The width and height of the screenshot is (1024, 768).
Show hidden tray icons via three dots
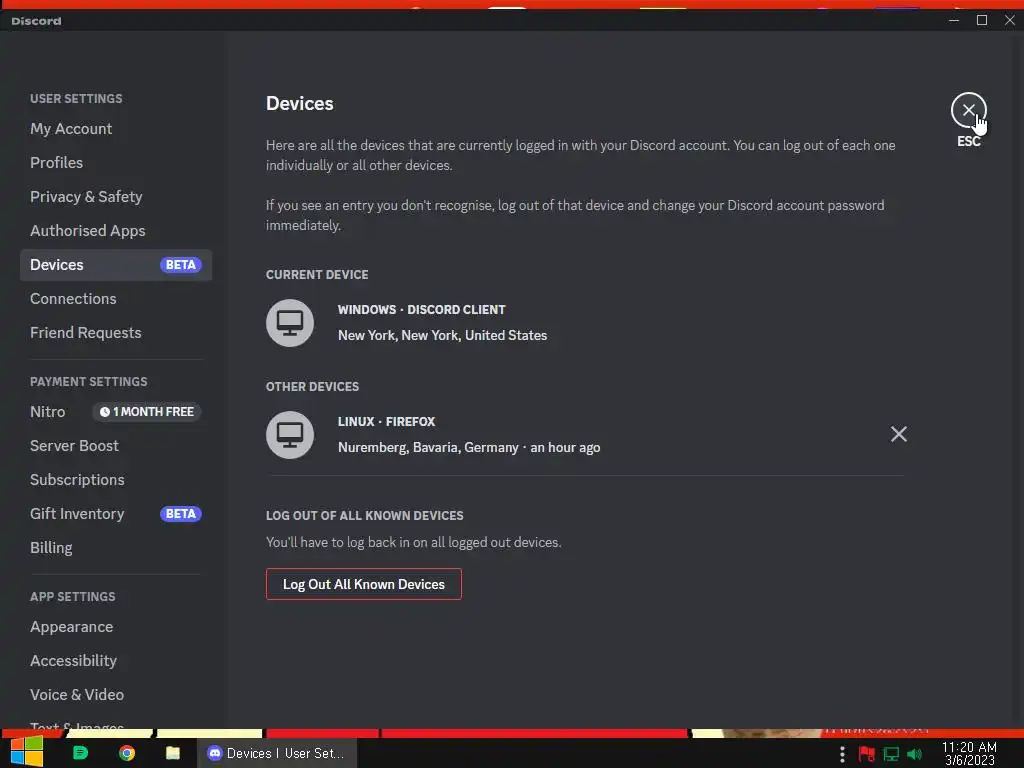point(842,754)
